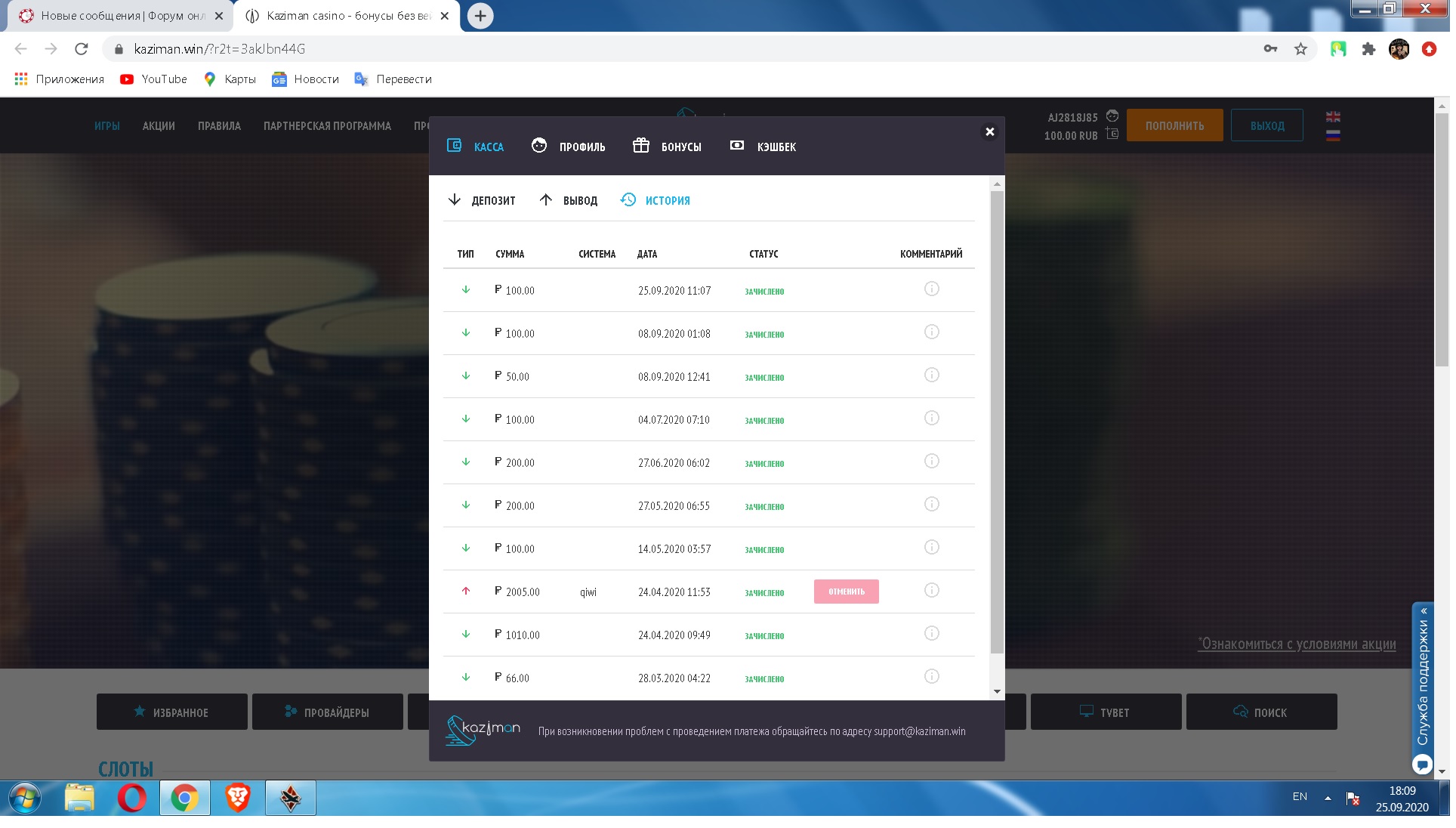Open the Opera browser from the taskbar
1456x828 pixels.
click(132, 799)
